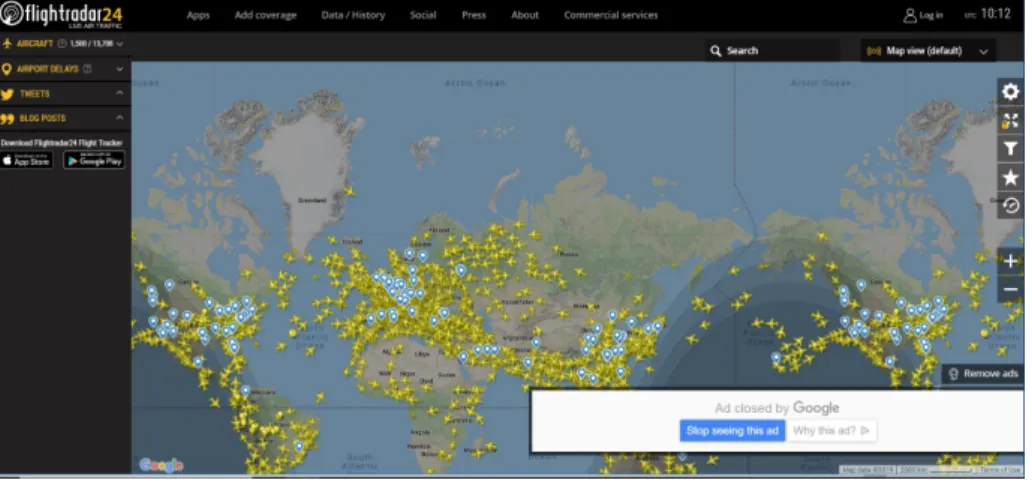1032x483 pixels.
Task: Open map settings gear icon
Action: click(x=1010, y=91)
